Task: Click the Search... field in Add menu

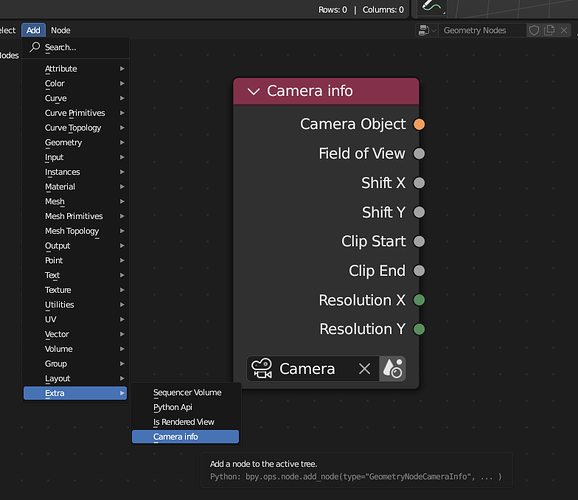Action: click(x=76, y=48)
